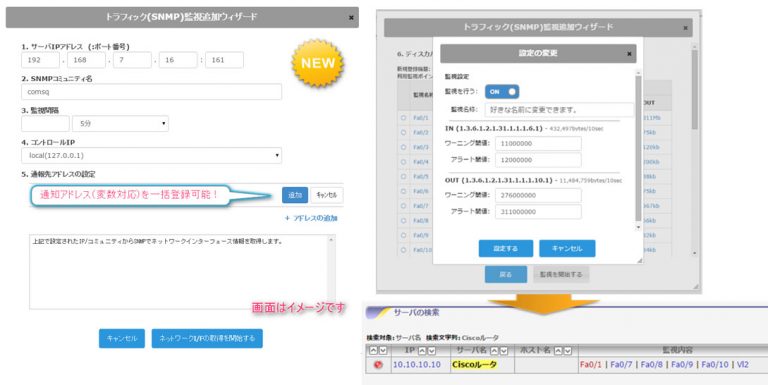Open コントロールIP local(127.0.0.1) dropdown
This screenshot has width=768, height=385.
151,155
